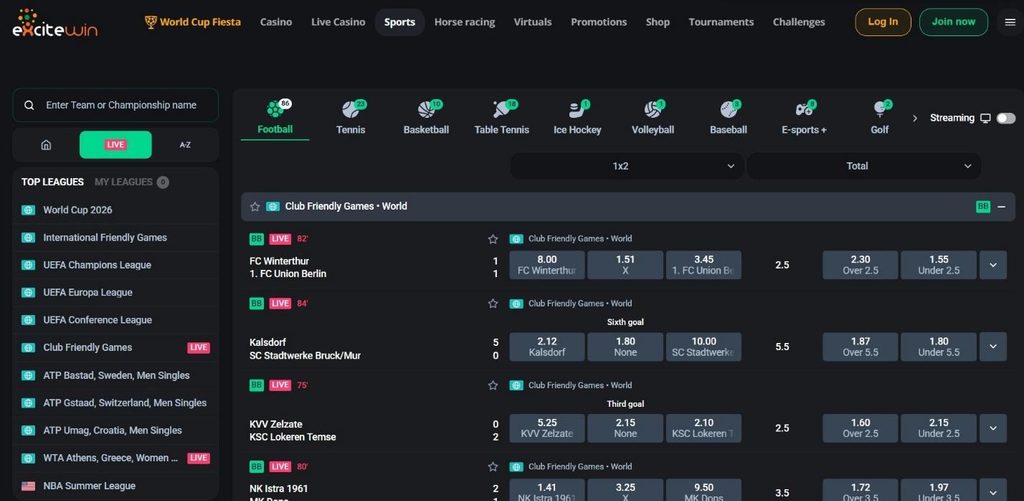Open the Total market dropdown
The image size is (1024, 501).
pyautogui.click(x=863, y=166)
